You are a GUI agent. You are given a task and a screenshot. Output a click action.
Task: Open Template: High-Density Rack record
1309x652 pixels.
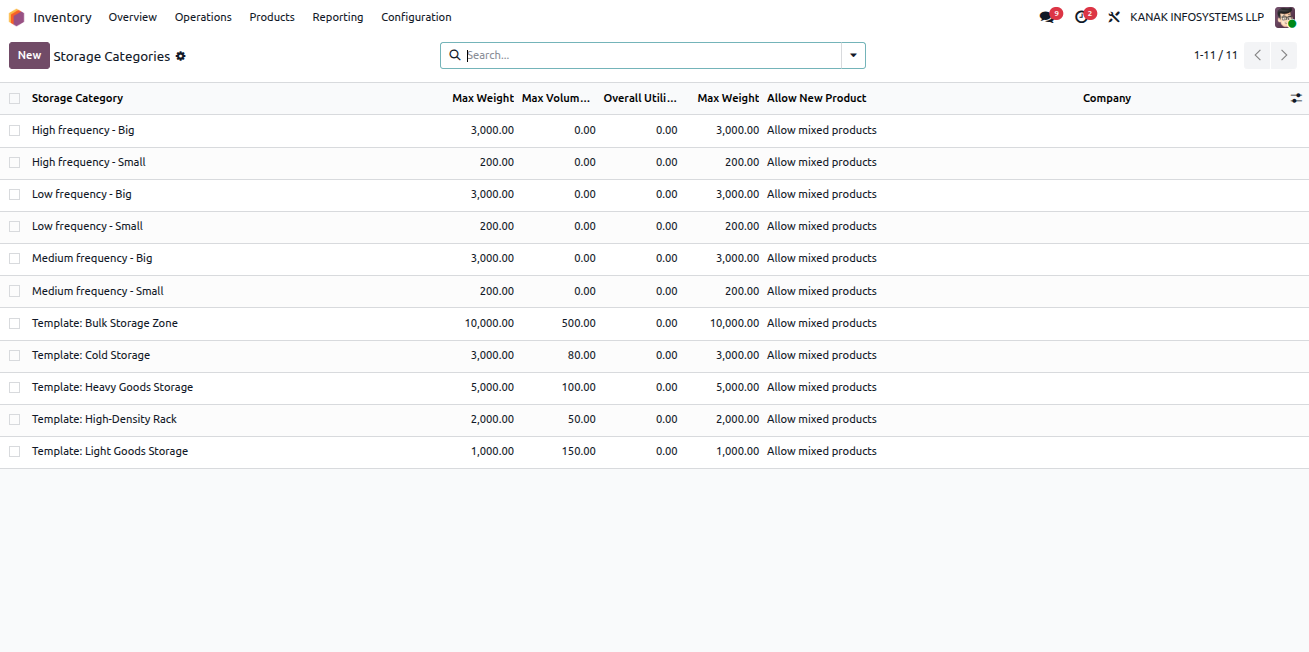point(105,419)
